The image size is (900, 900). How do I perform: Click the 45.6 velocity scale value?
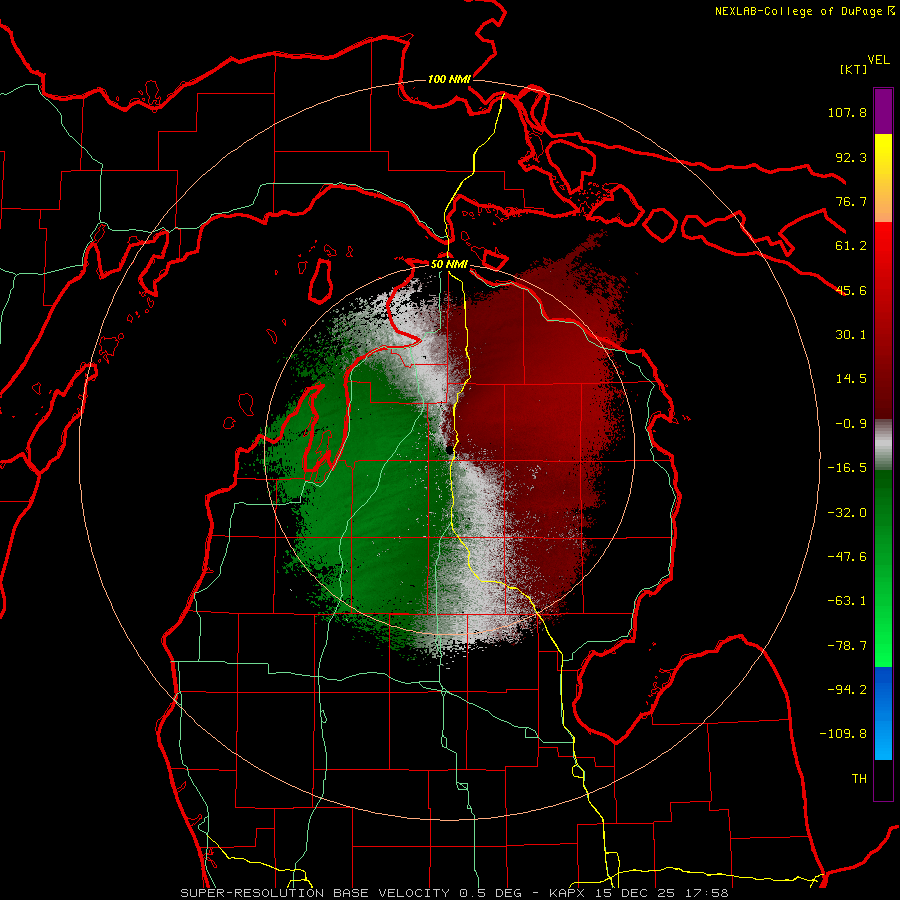pos(851,290)
